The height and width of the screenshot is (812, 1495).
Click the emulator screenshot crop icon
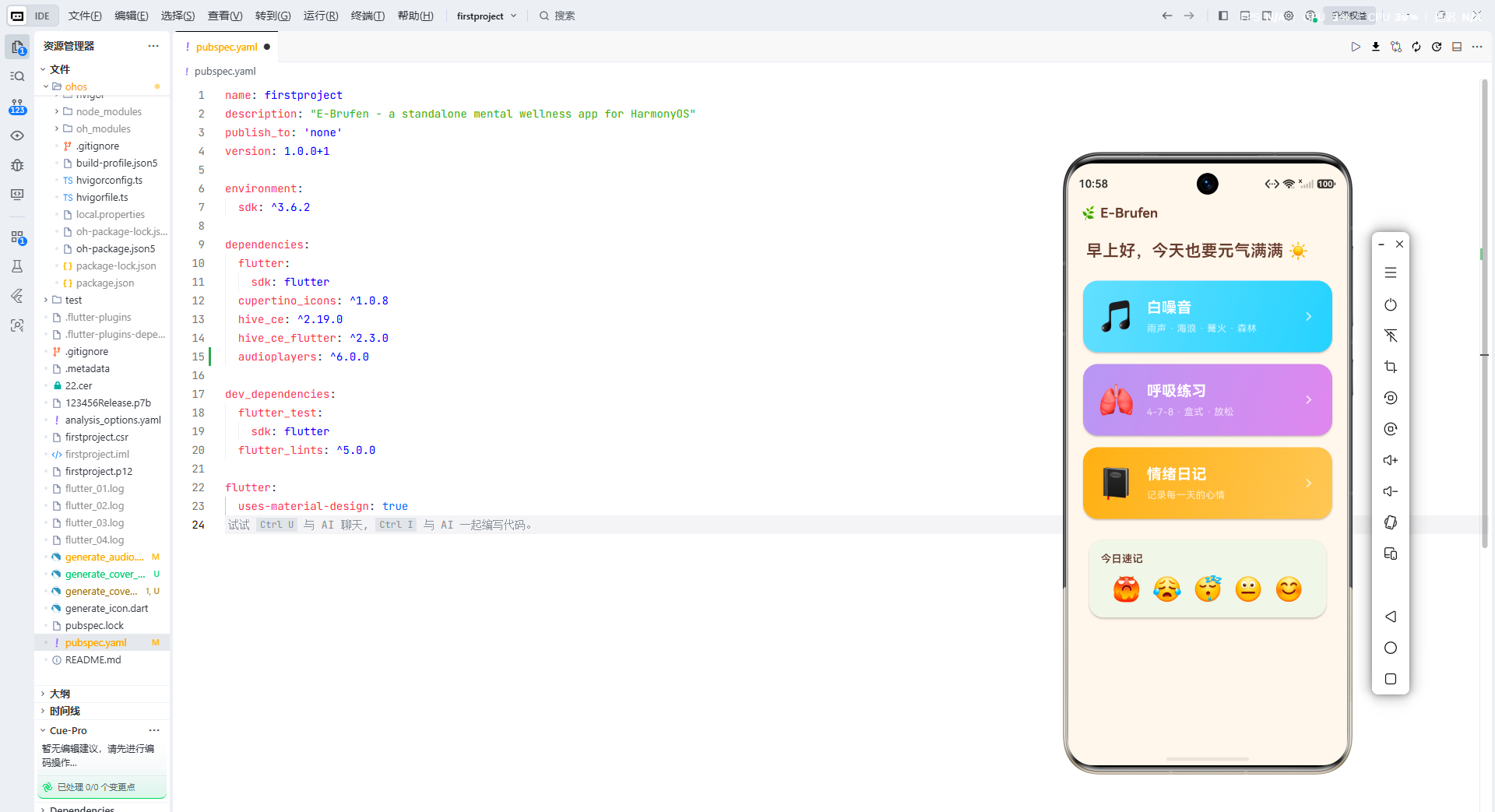click(x=1391, y=367)
